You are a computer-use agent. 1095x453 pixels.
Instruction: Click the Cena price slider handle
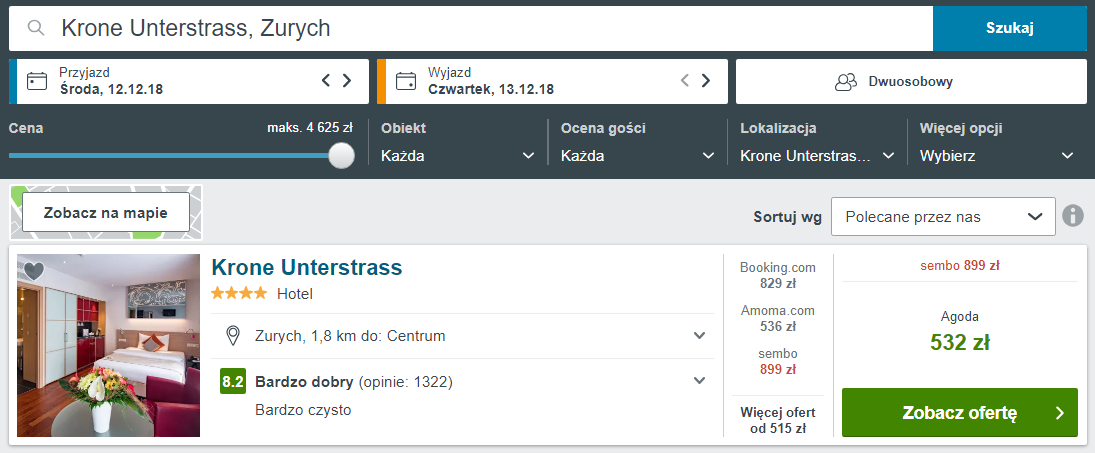(342, 155)
